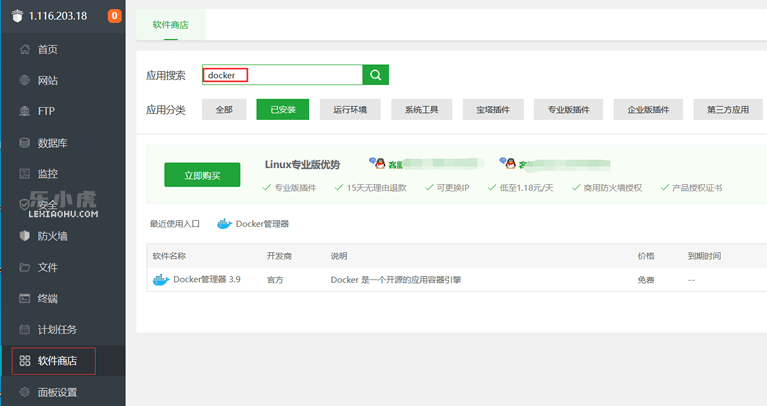Filter by 系统工具 category
Screen dimensions: 767x406
pos(422,110)
